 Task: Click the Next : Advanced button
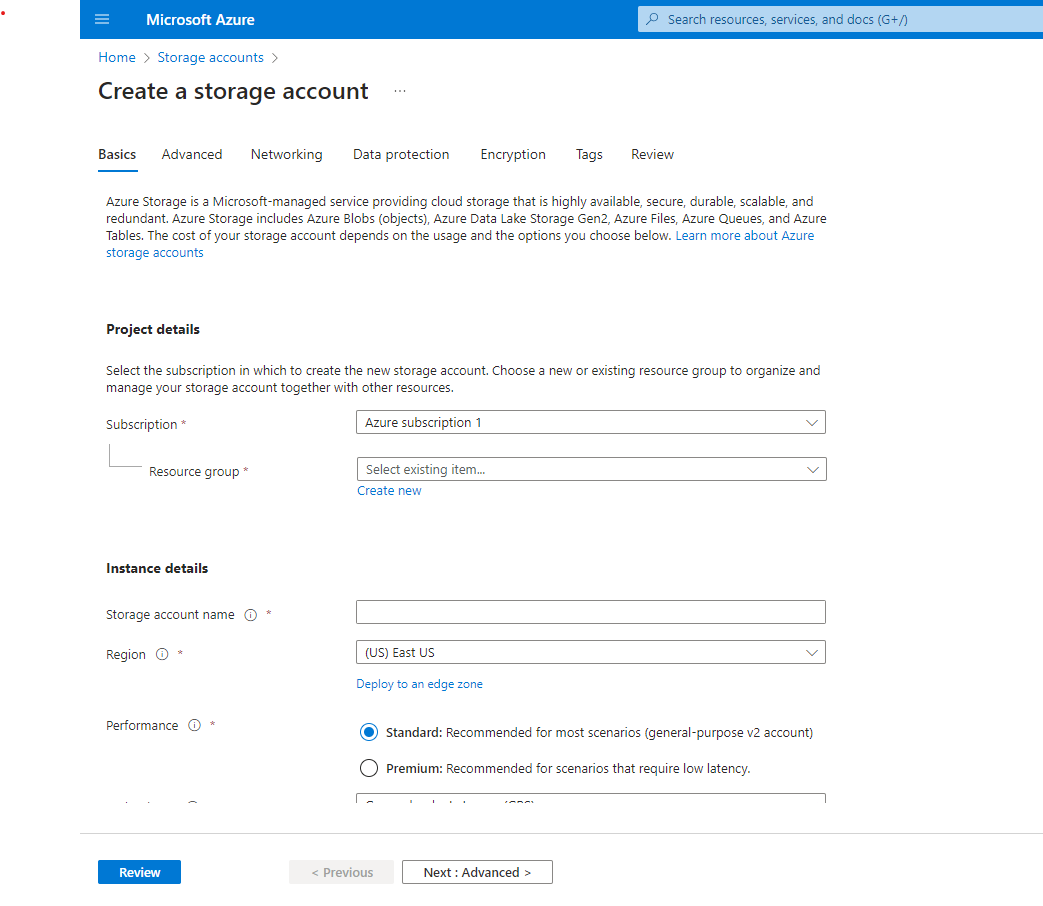click(478, 872)
